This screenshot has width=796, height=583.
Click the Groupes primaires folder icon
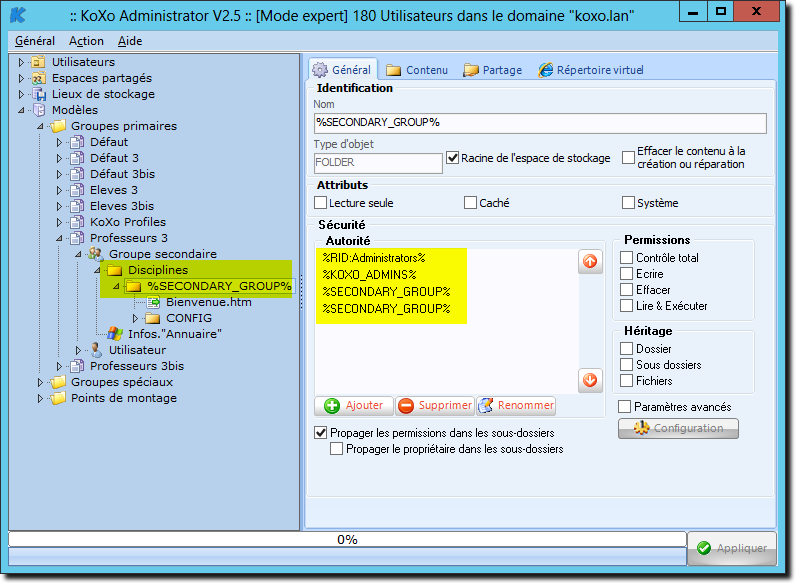[x=58, y=126]
